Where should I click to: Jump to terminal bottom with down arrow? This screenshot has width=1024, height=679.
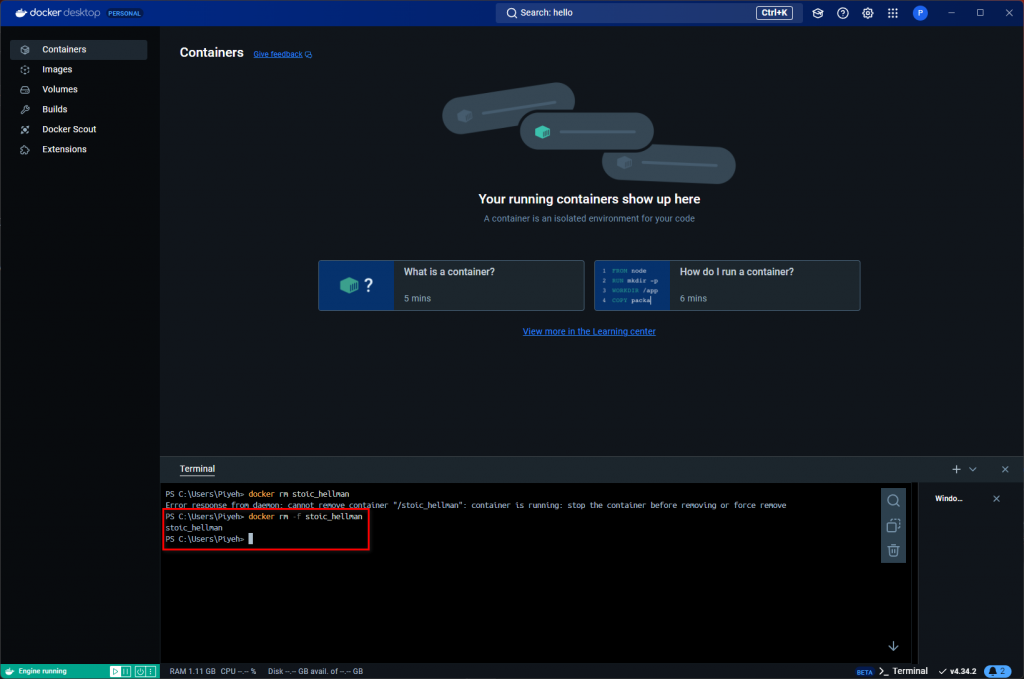(893, 646)
